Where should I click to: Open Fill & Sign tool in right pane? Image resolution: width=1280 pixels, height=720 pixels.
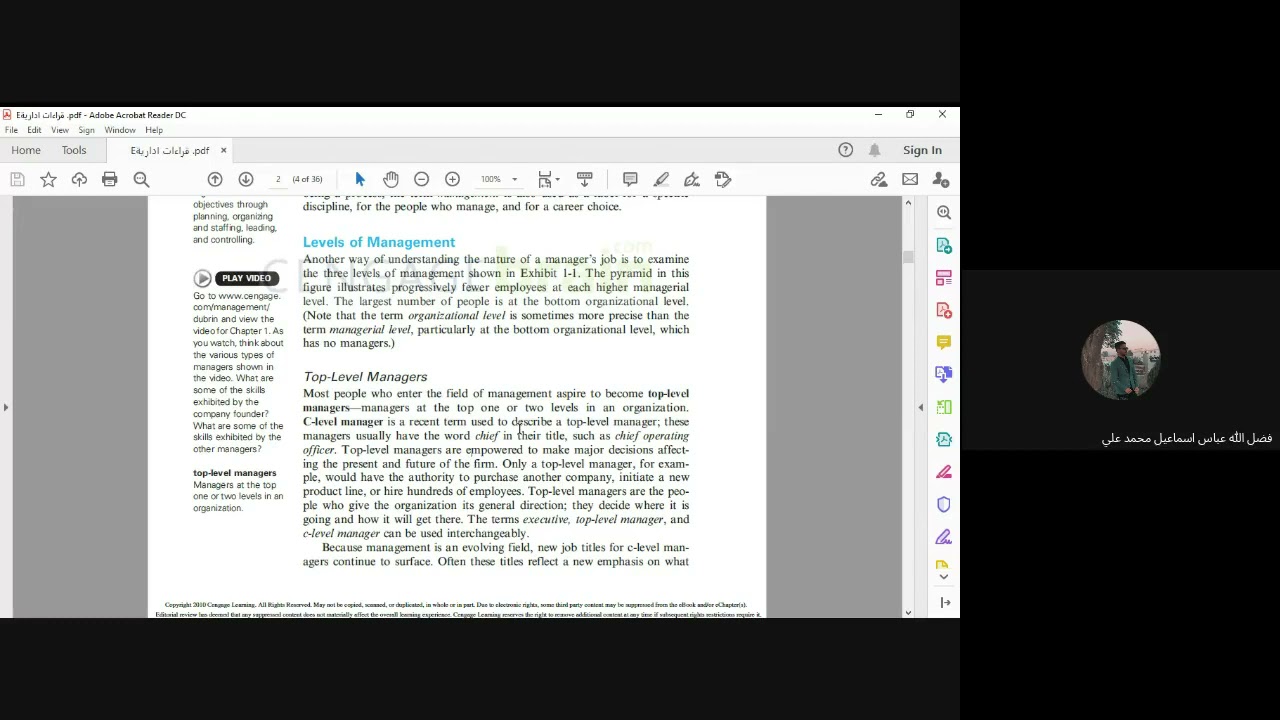(944, 537)
